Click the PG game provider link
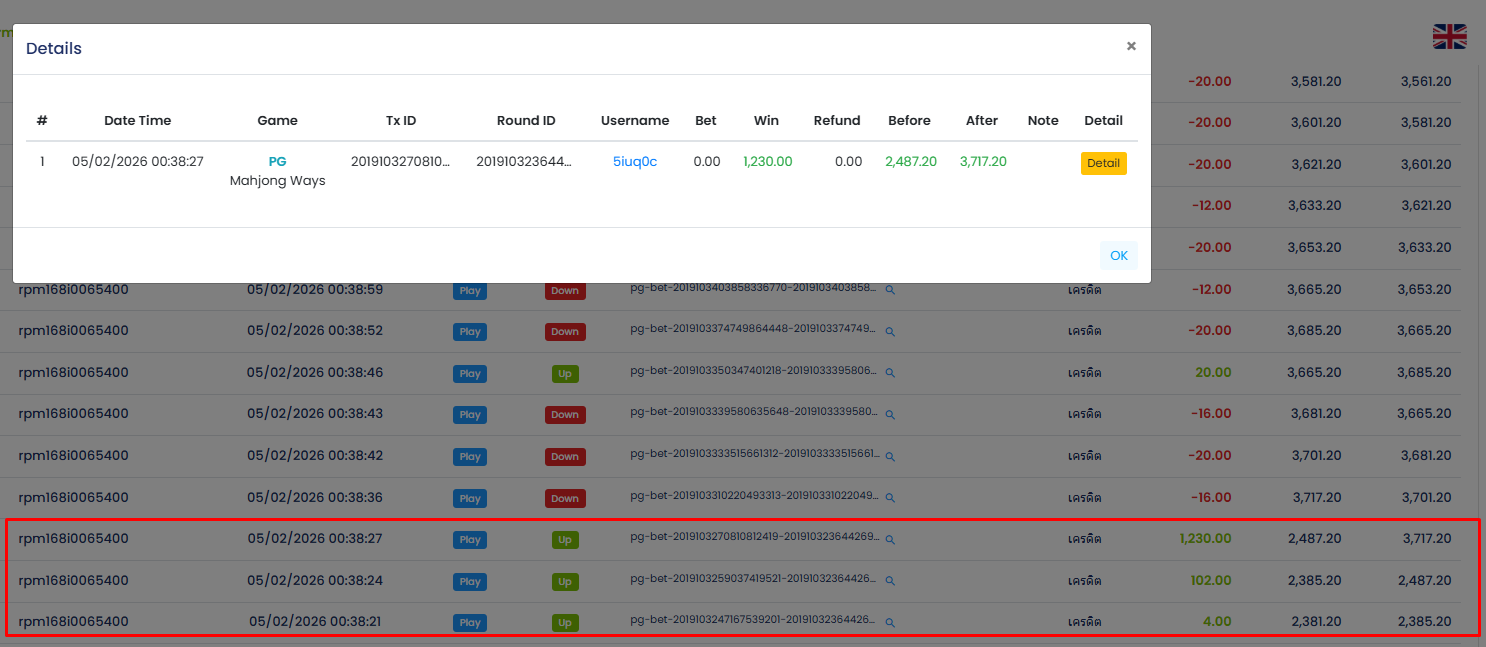Image resolution: width=1486 pixels, height=647 pixels. click(x=277, y=162)
